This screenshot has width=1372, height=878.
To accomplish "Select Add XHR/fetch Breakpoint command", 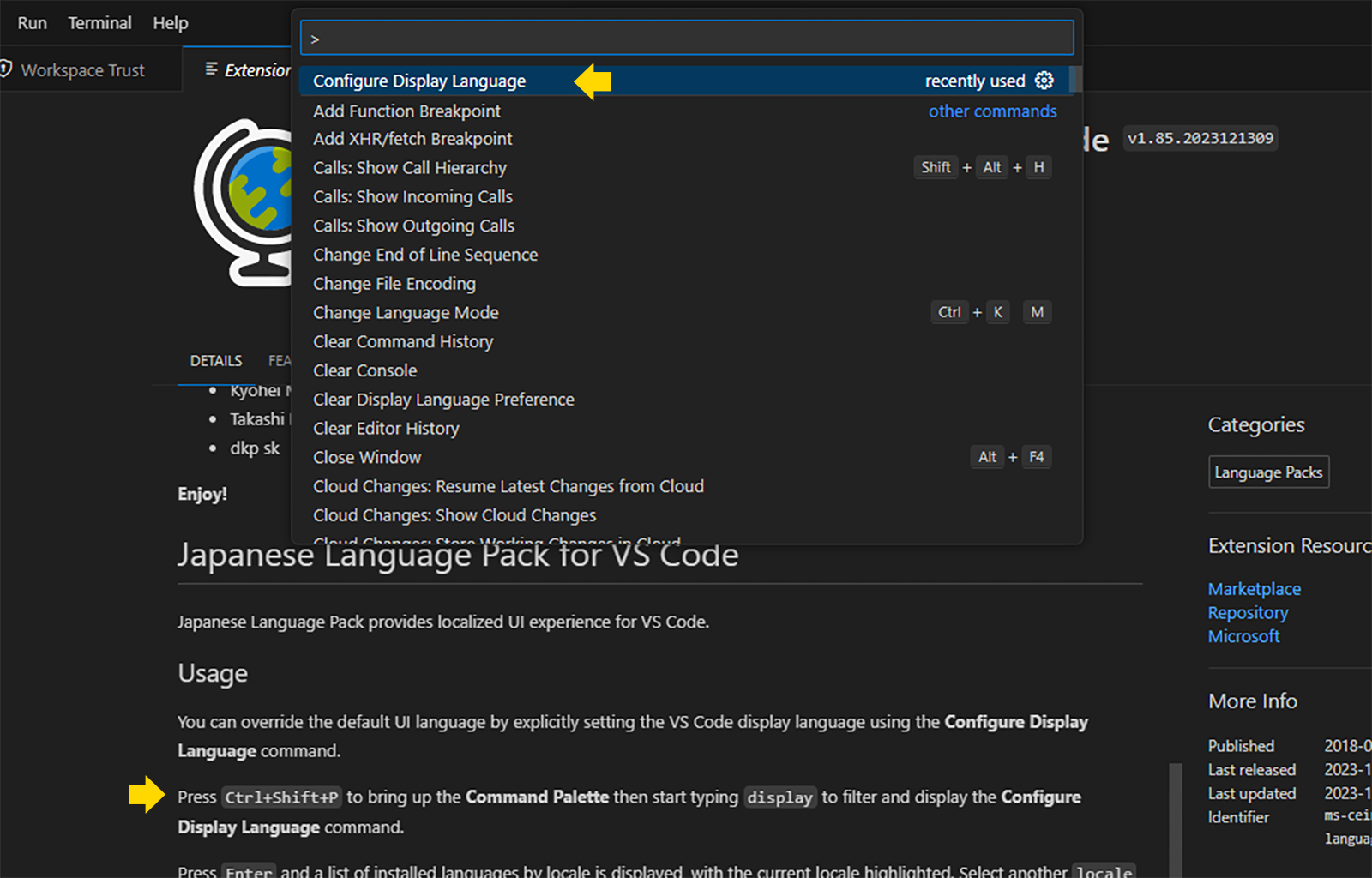I will (x=683, y=139).
